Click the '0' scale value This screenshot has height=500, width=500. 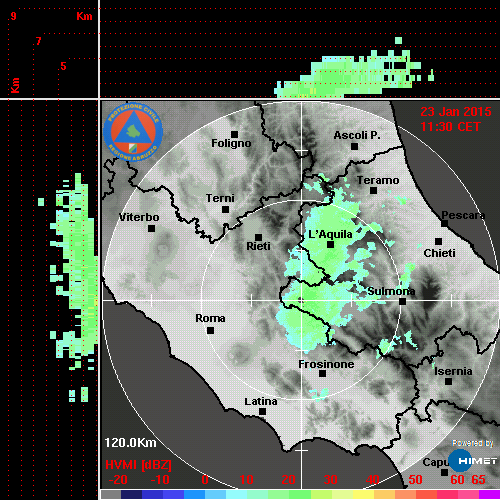click(205, 480)
